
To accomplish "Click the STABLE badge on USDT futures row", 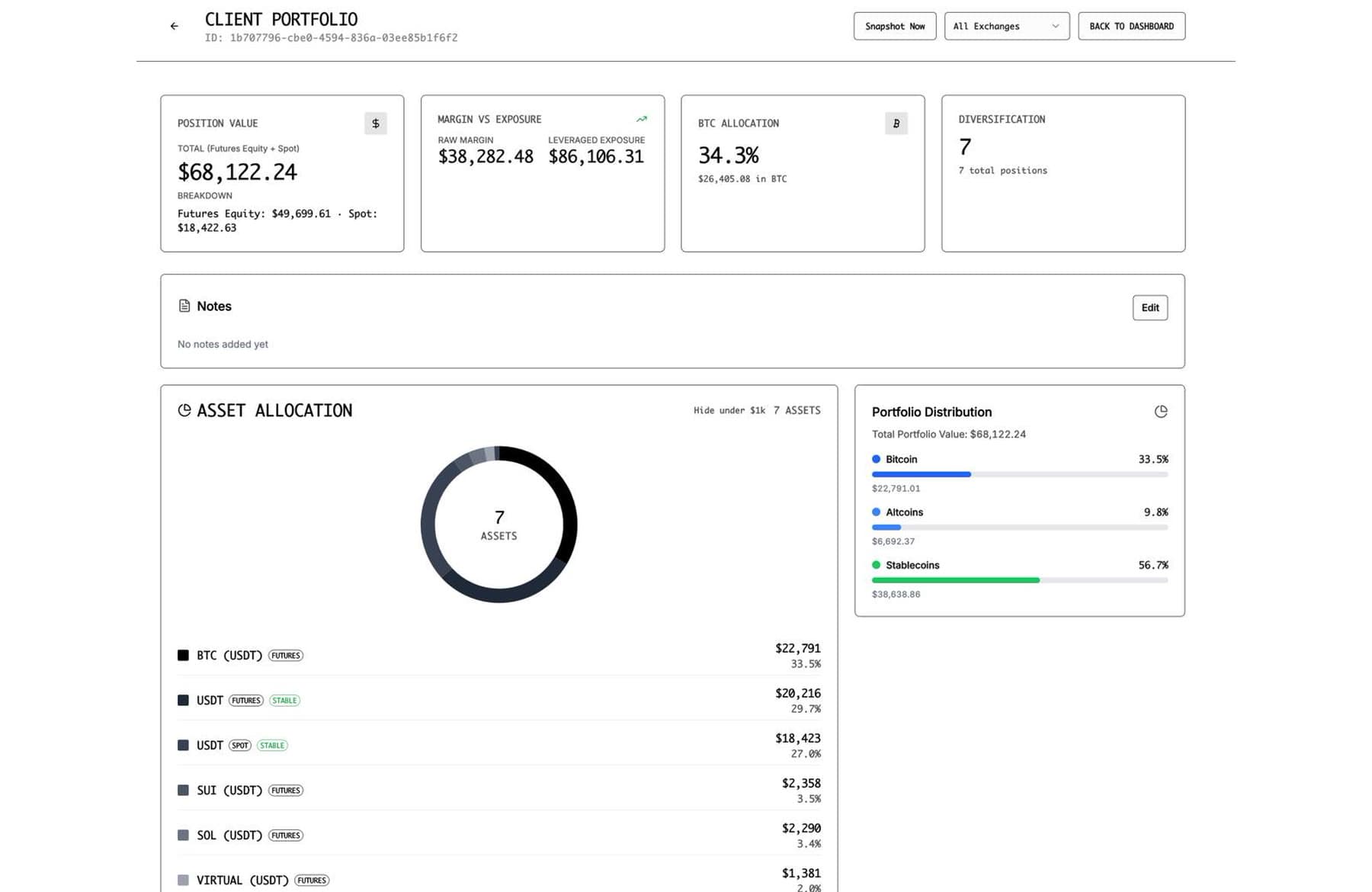I will [x=285, y=701].
